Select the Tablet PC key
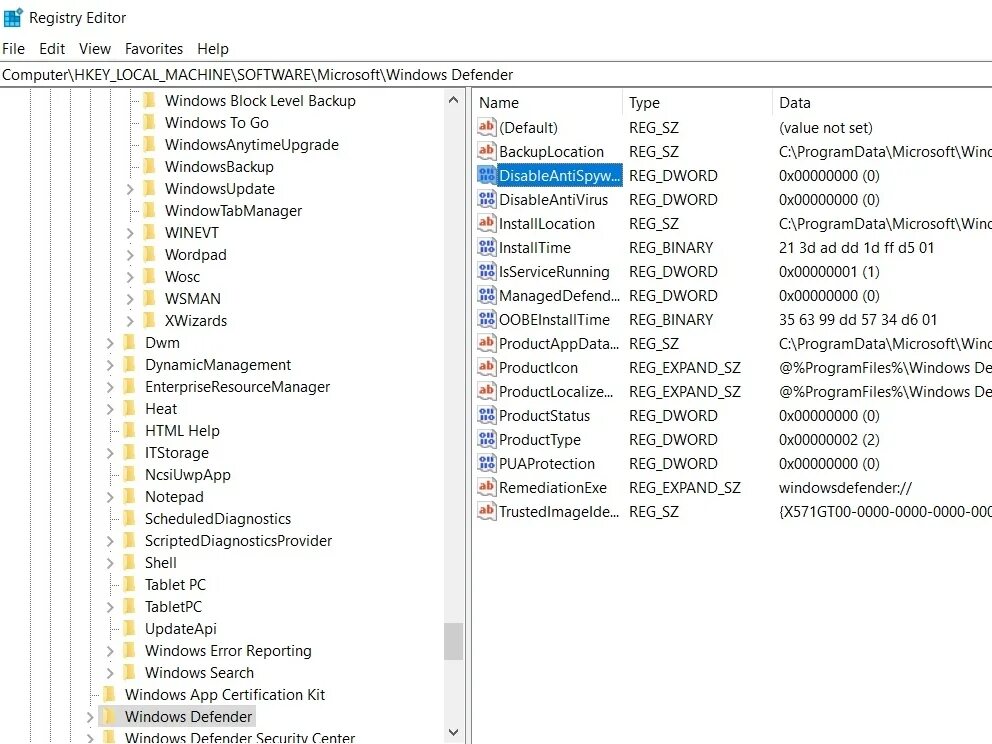 tap(175, 585)
